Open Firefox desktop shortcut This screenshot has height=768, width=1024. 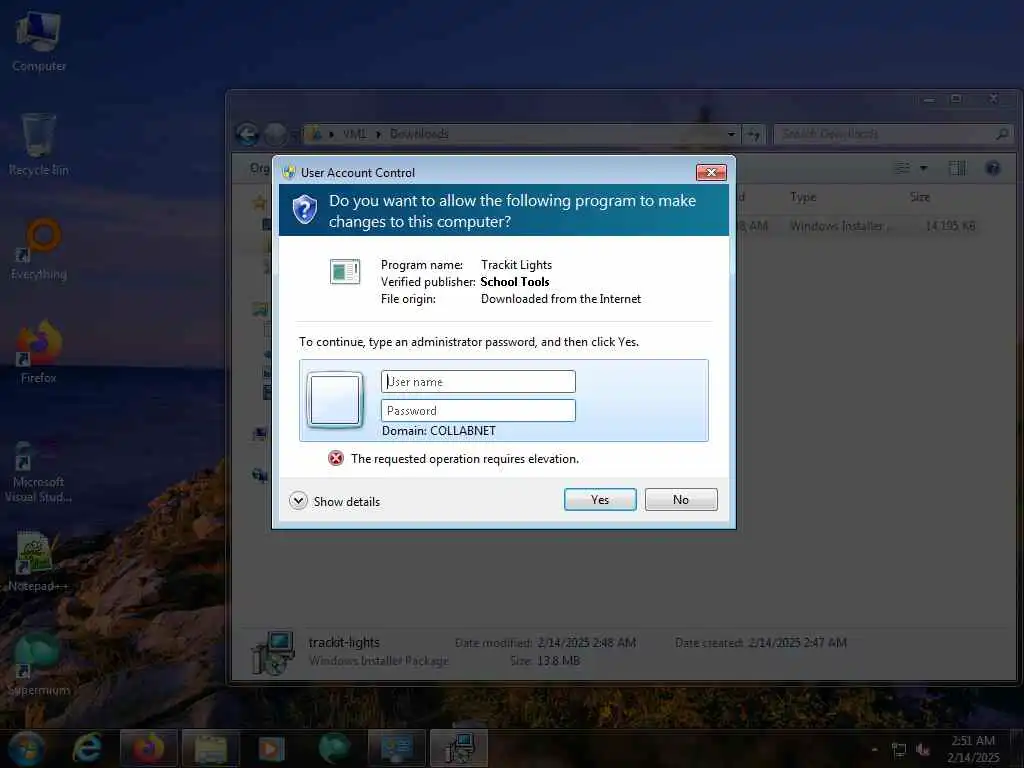click(x=39, y=352)
